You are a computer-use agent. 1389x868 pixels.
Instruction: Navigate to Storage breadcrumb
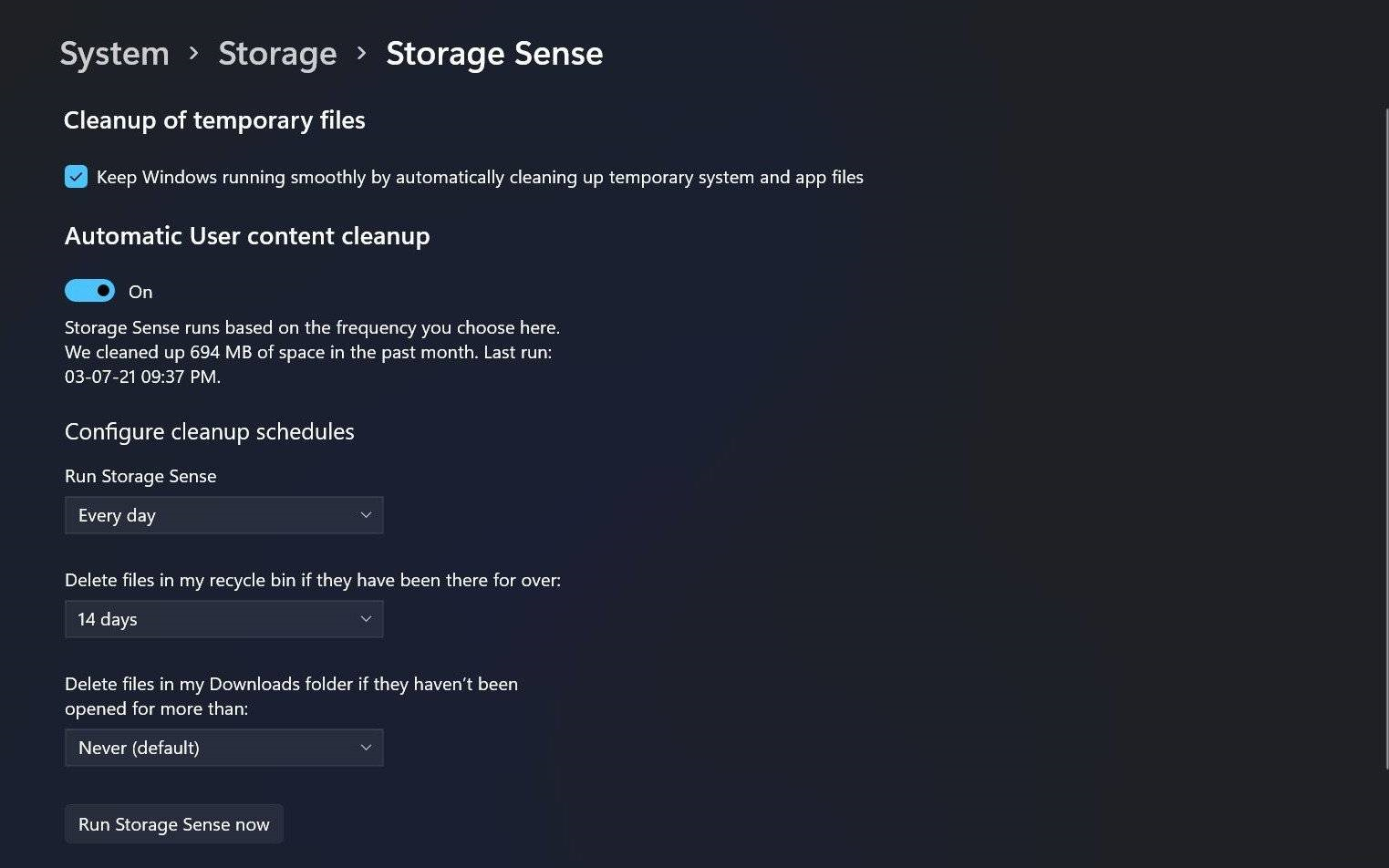(277, 54)
